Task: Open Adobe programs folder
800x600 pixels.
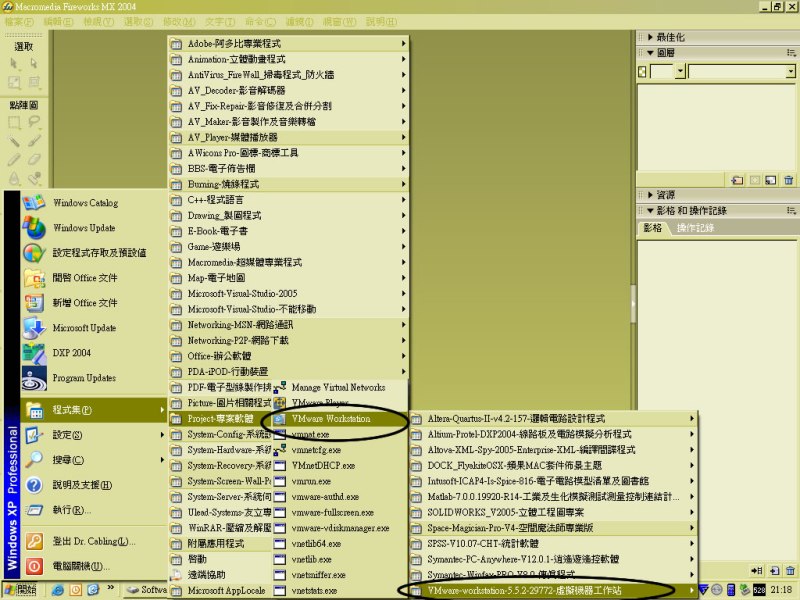Action: (288, 44)
